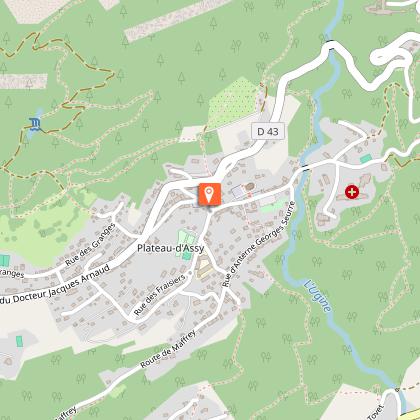Click the turquoise building at left edge
420x420 pixels.
coord(4,260)
